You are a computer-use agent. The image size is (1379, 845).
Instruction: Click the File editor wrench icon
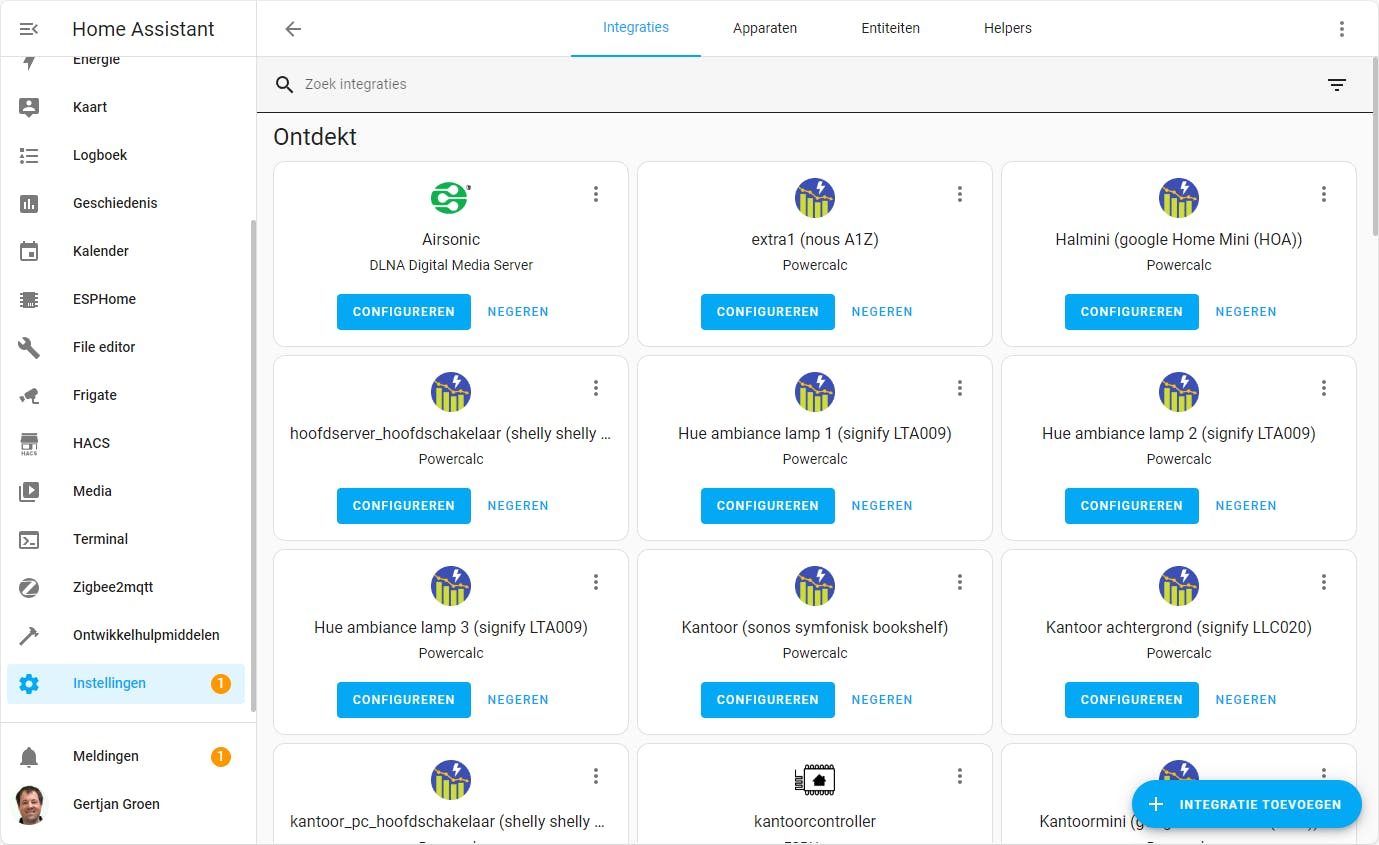[x=29, y=347]
